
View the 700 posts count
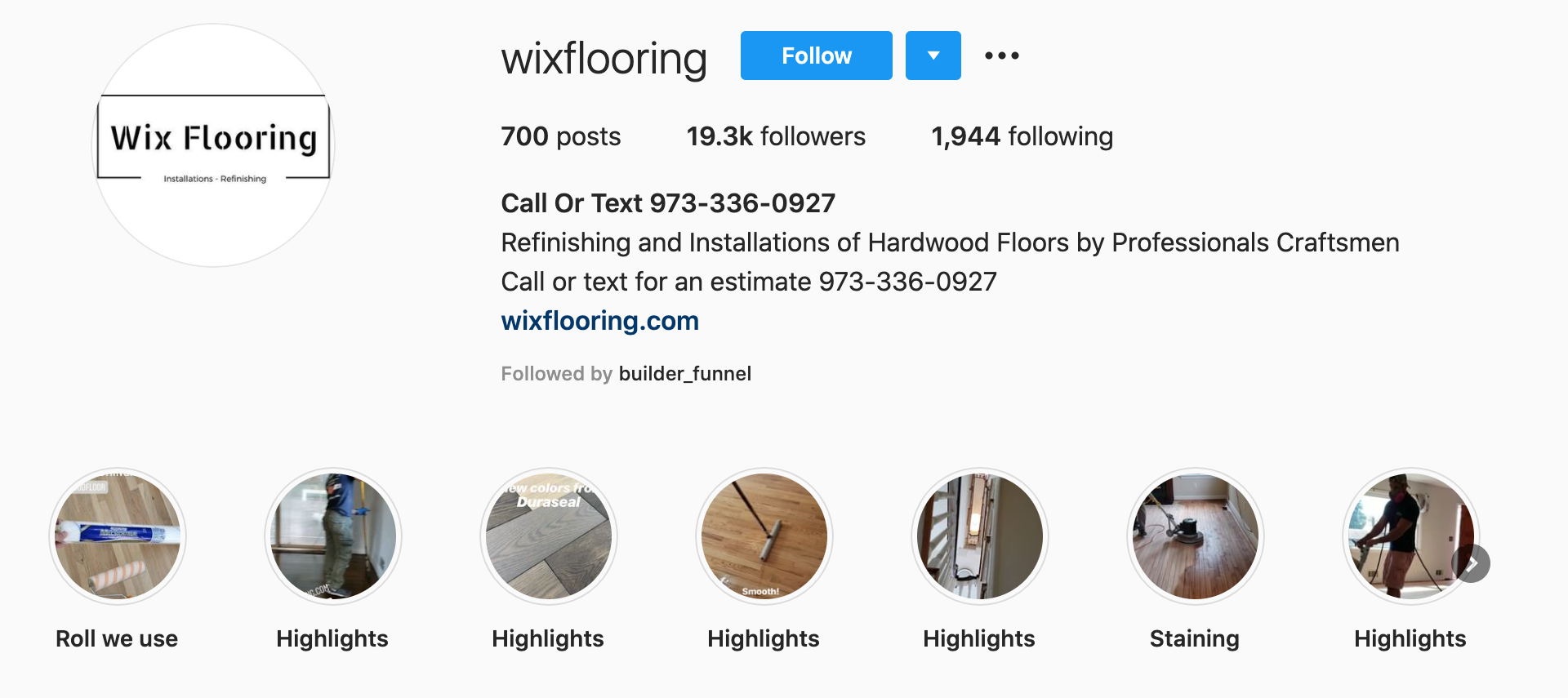coord(561,136)
